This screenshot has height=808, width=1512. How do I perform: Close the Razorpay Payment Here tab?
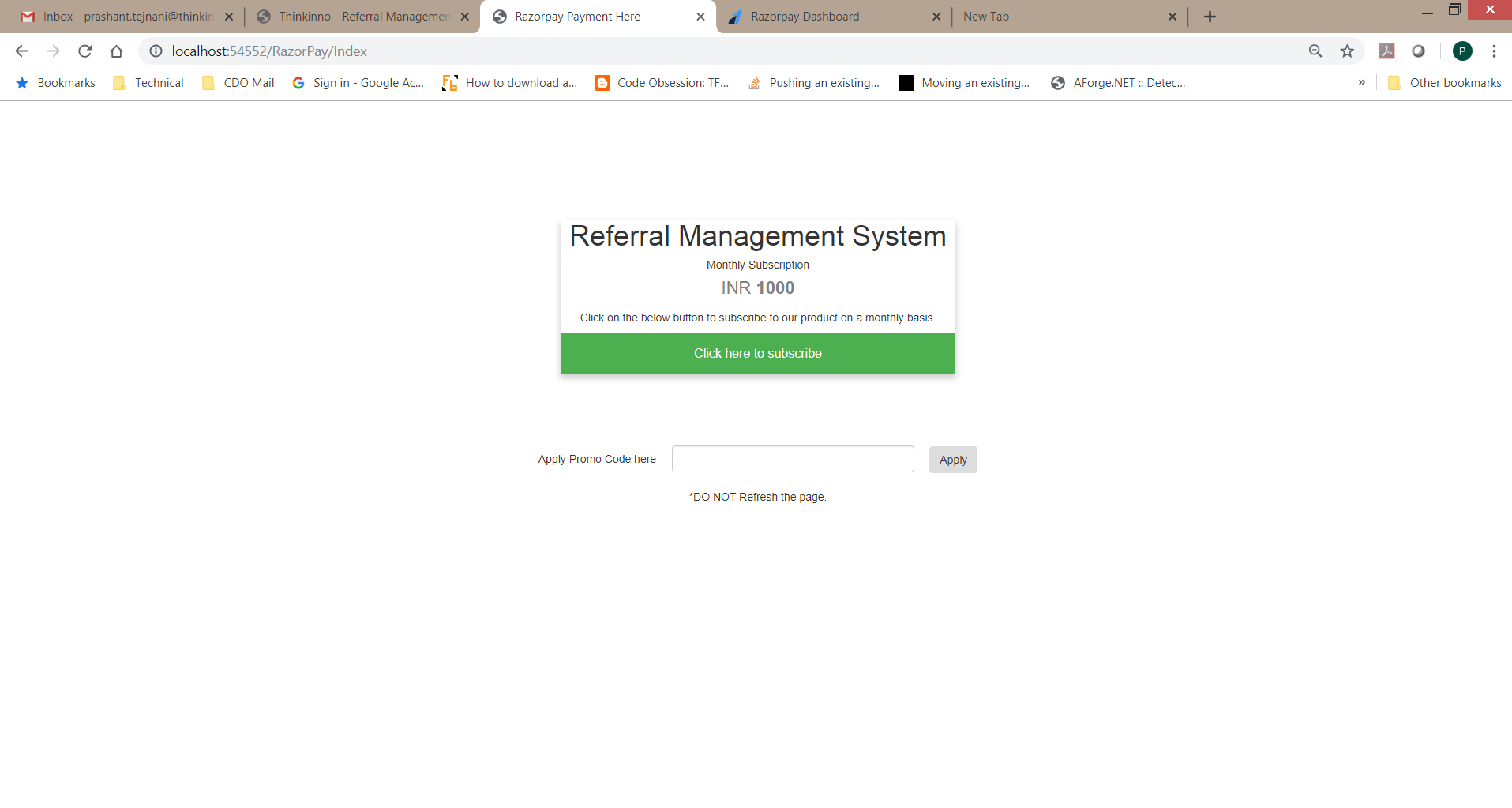click(x=700, y=17)
